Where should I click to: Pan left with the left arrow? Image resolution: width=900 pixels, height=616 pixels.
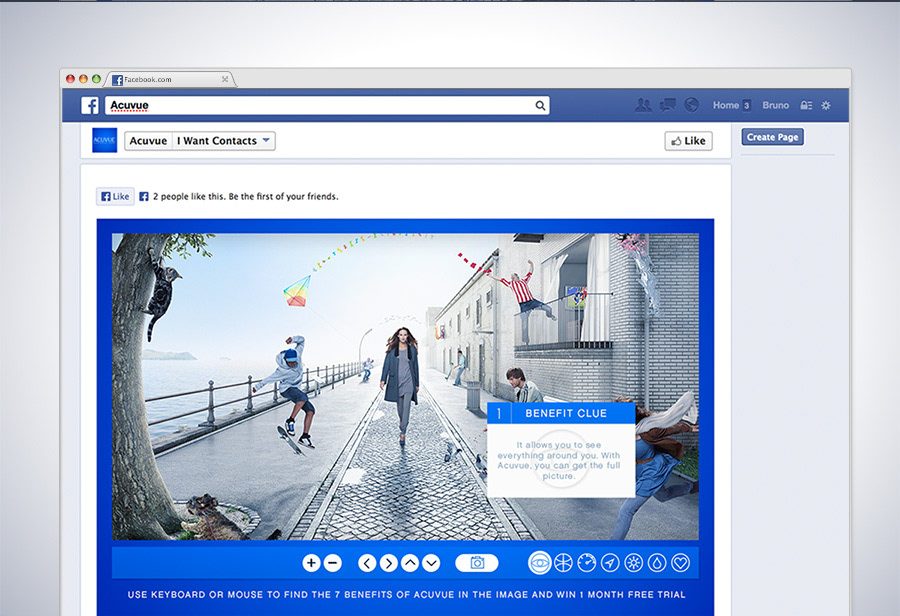[367, 563]
